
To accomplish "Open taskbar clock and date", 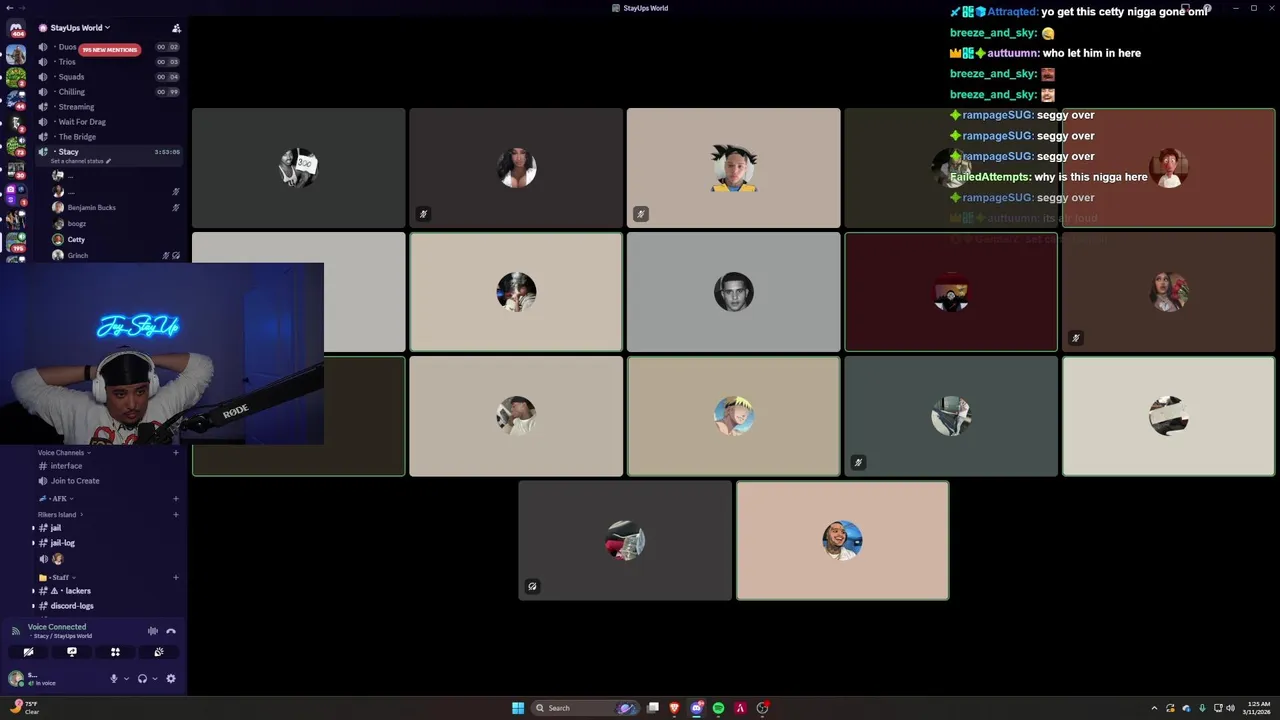I will point(1256,708).
